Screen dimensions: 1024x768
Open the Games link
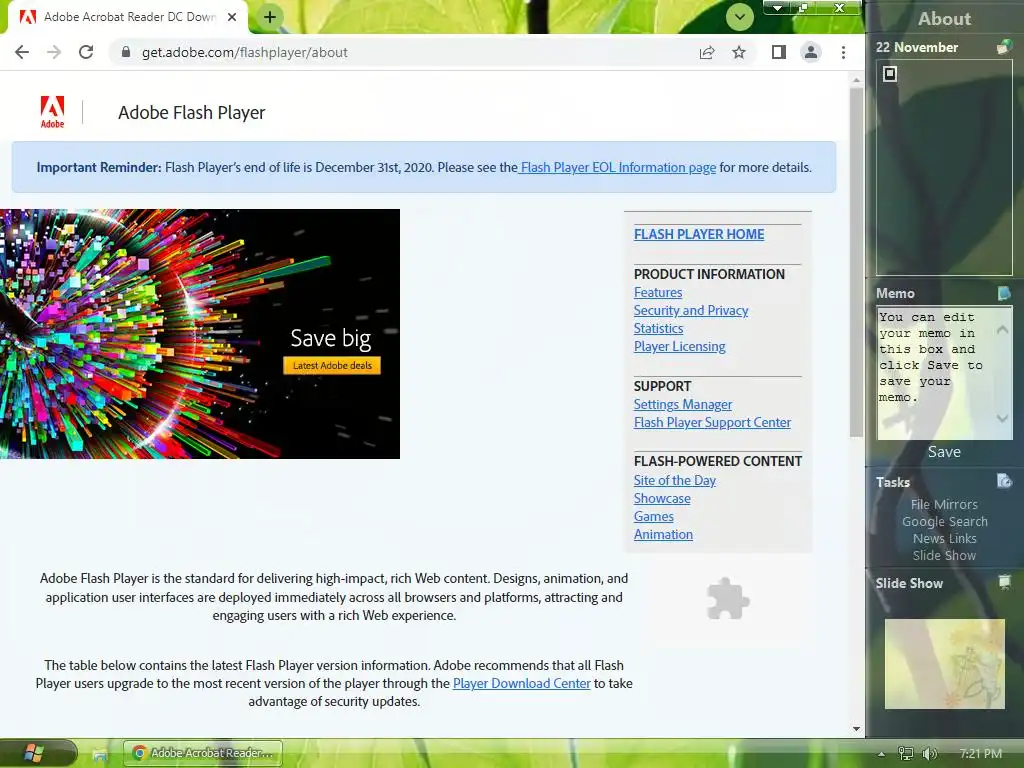653,516
